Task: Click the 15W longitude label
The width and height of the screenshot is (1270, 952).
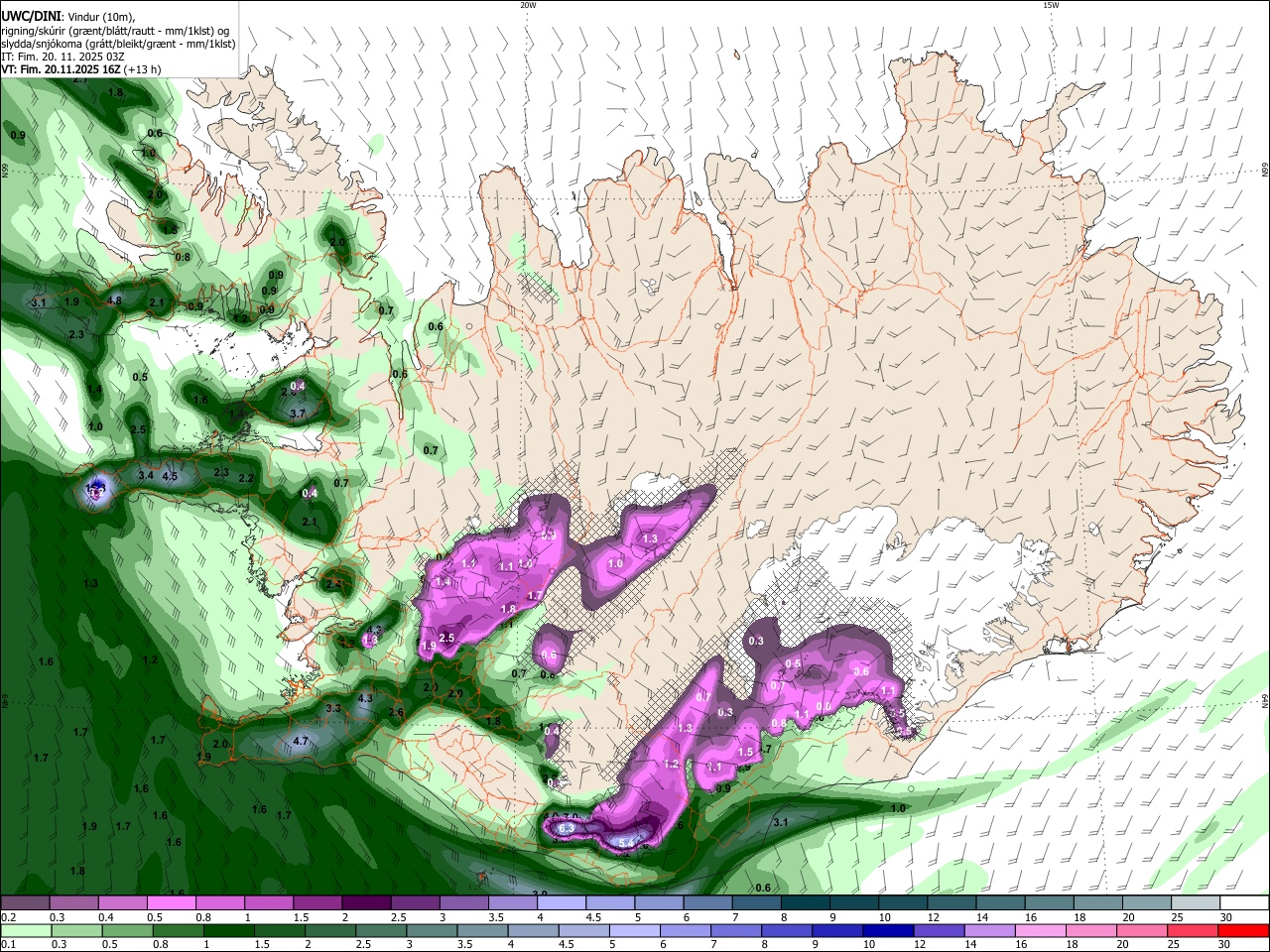Action: tap(1051, 5)
